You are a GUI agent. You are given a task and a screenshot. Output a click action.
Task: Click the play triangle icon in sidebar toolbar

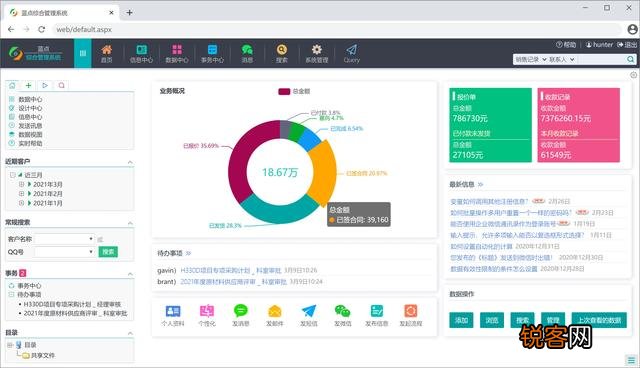coord(45,85)
